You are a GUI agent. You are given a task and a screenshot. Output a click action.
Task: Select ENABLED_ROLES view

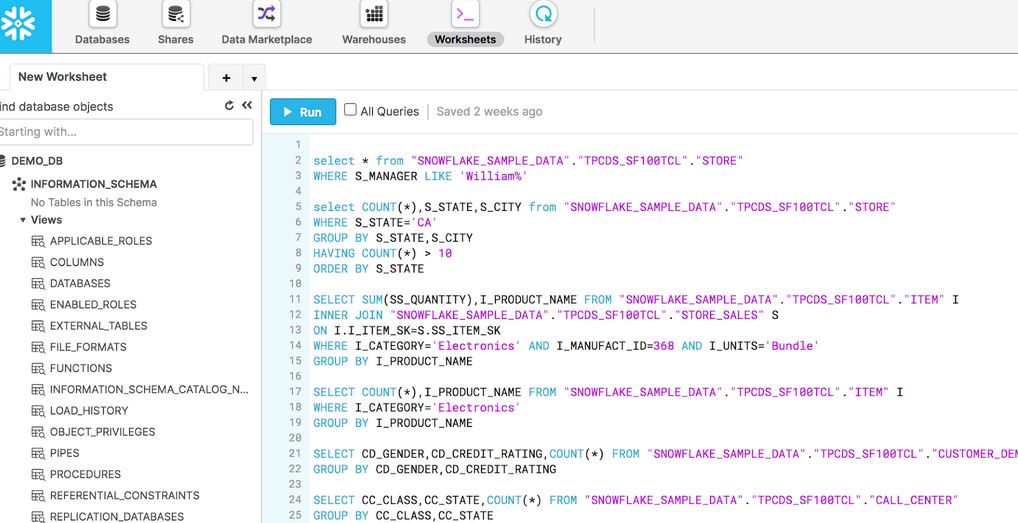tap(93, 304)
